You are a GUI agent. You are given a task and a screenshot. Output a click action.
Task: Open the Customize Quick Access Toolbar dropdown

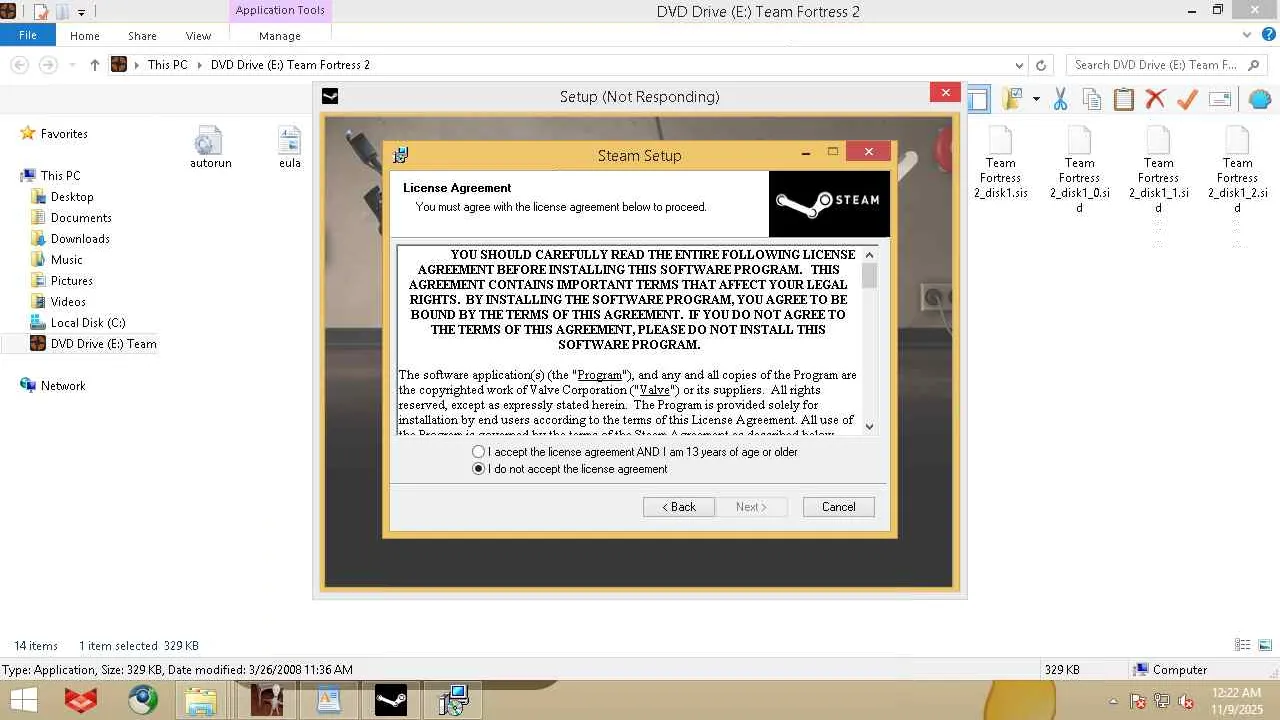click(81, 12)
